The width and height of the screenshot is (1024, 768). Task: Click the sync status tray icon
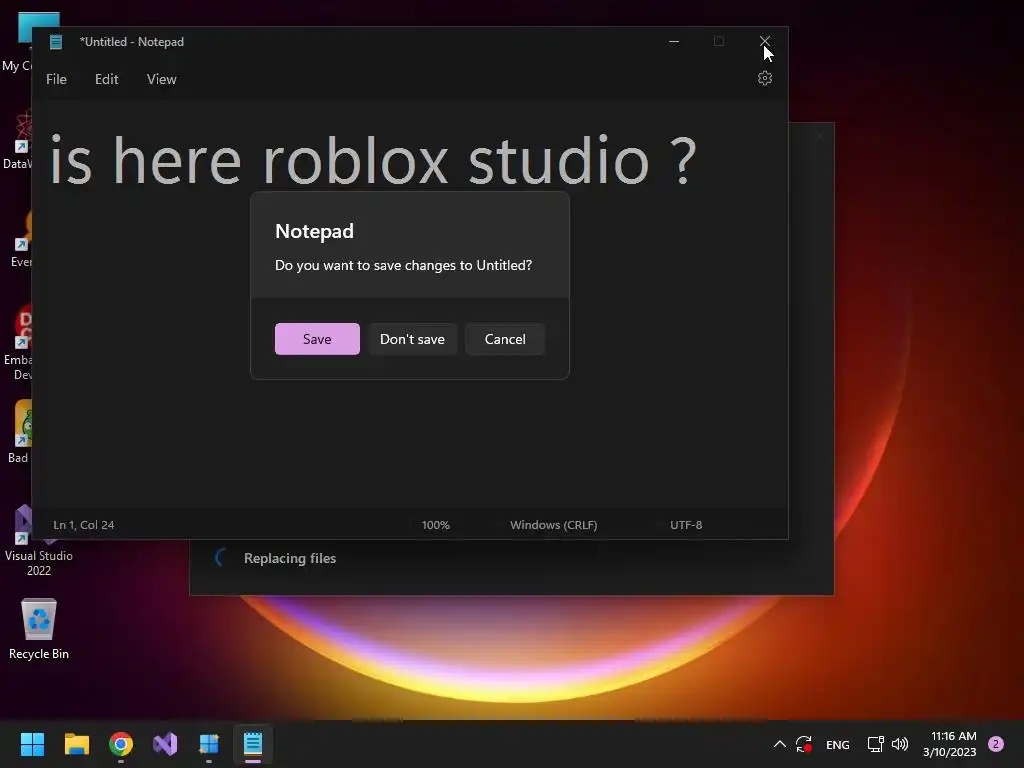804,744
